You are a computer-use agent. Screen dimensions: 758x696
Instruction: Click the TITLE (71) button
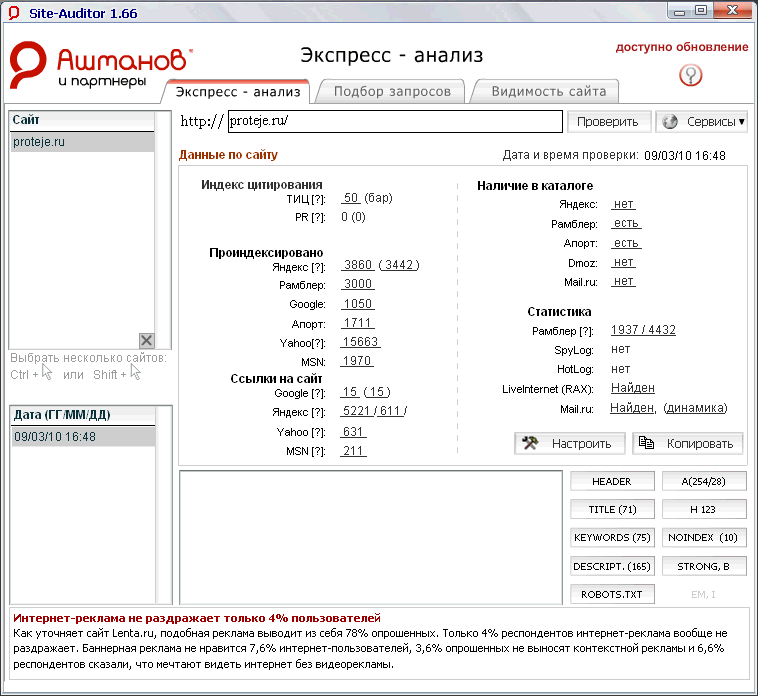pyautogui.click(x=612, y=509)
